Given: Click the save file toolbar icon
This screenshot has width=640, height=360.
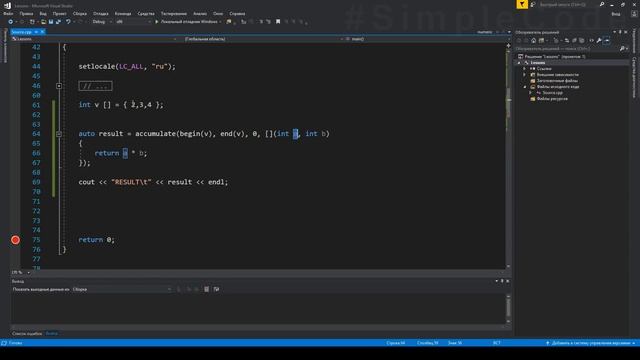Looking at the screenshot, I should point(51,22).
